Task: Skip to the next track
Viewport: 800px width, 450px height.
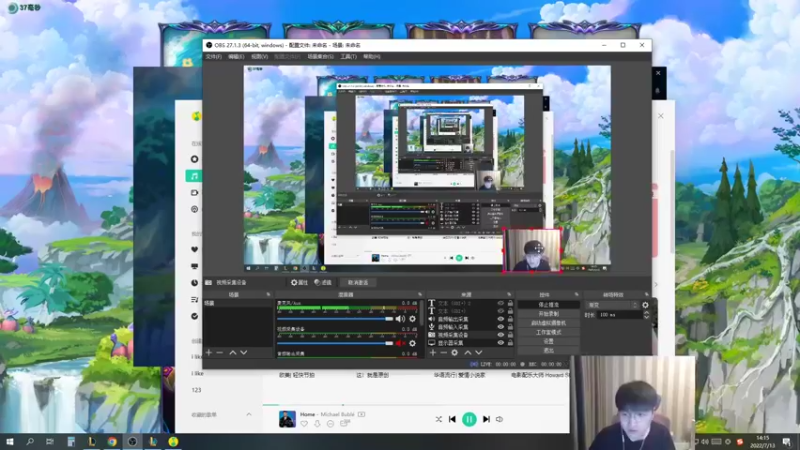Action: click(486, 419)
